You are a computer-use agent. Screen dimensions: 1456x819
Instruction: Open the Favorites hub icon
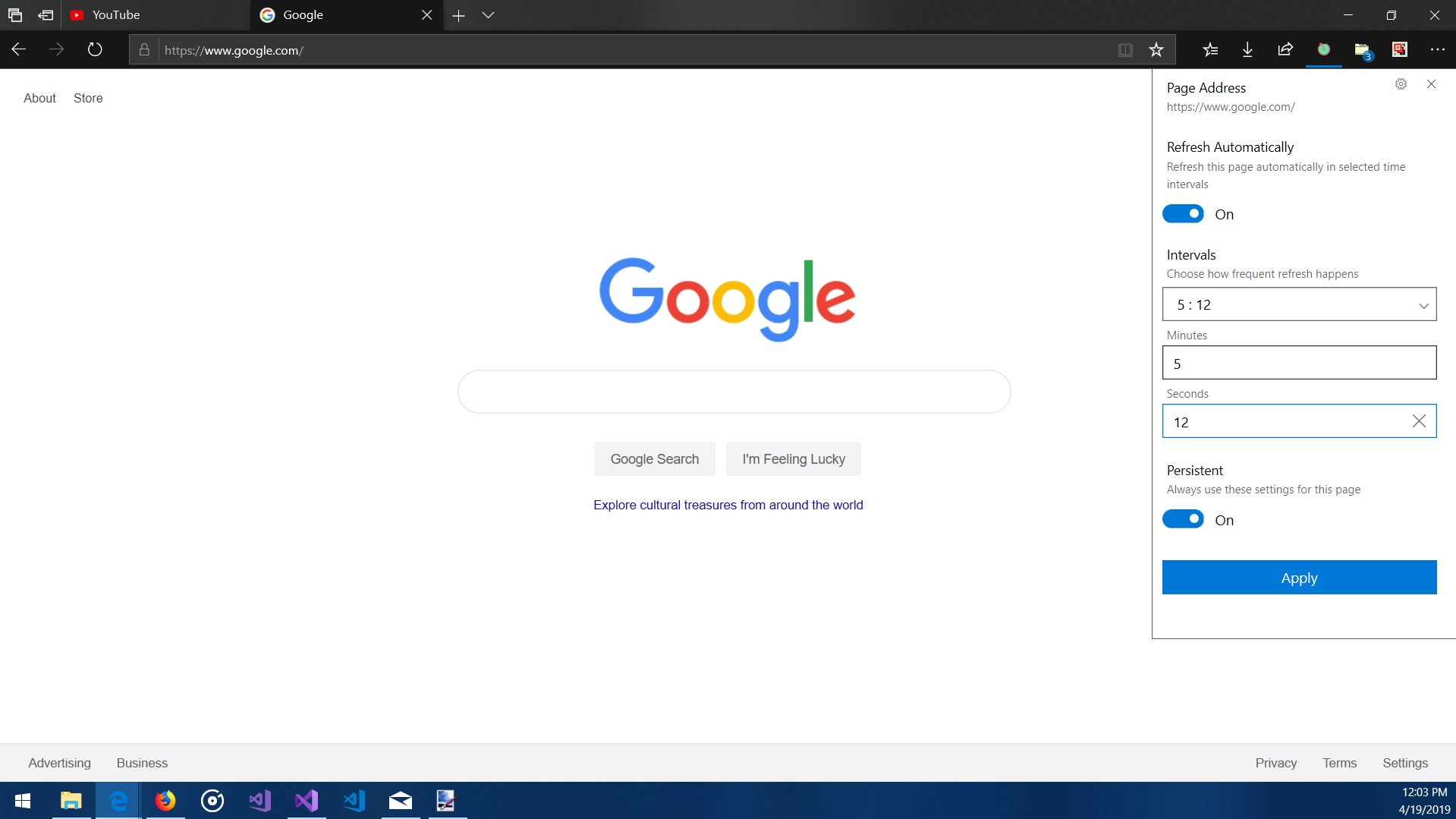1210,50
